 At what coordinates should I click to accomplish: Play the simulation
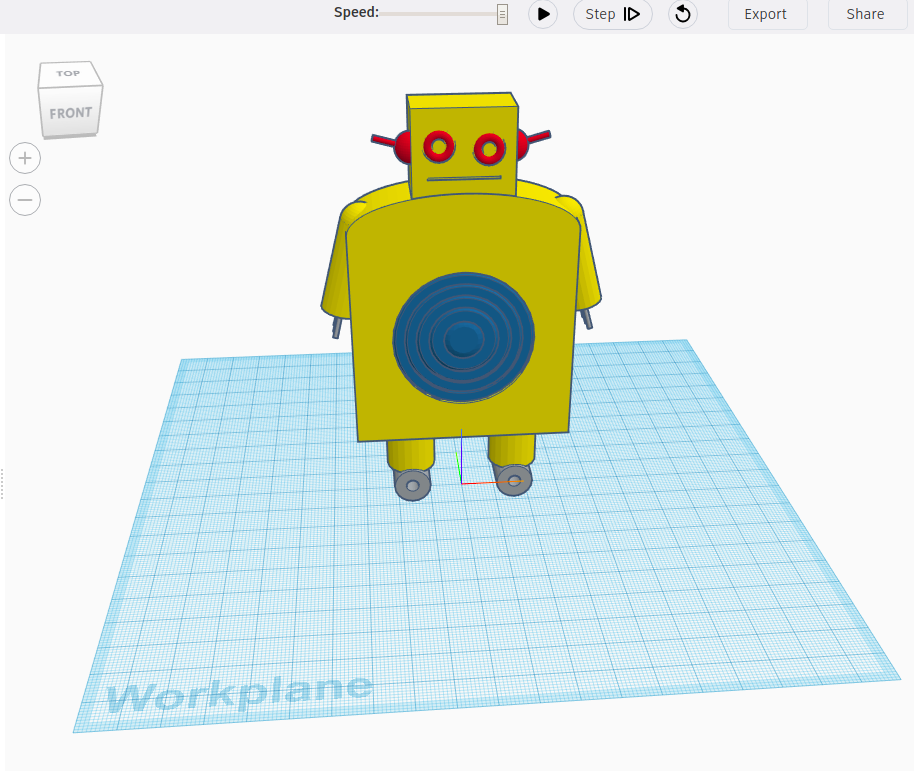542,14
